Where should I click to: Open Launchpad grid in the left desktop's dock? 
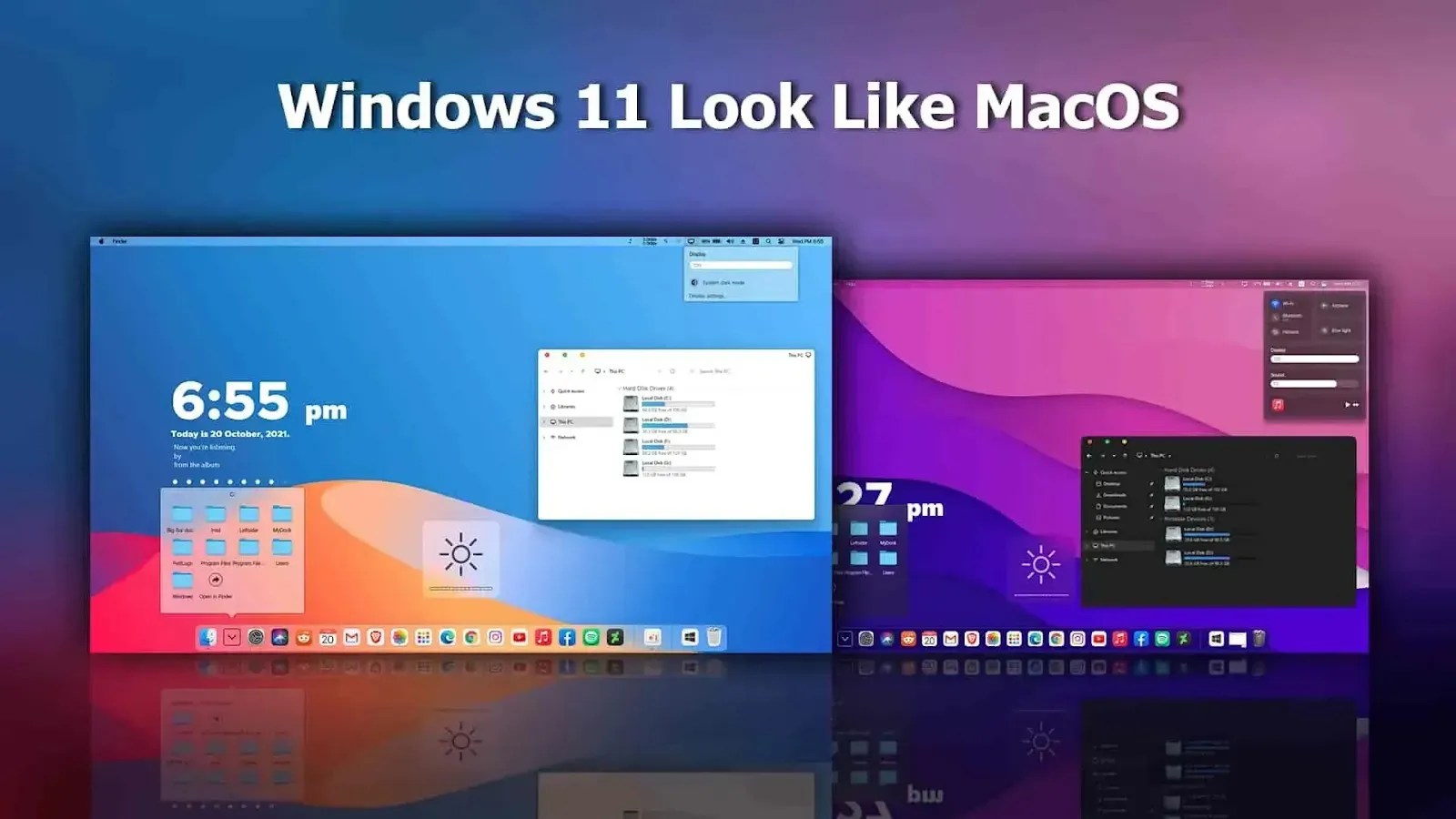tap(423, 637)
